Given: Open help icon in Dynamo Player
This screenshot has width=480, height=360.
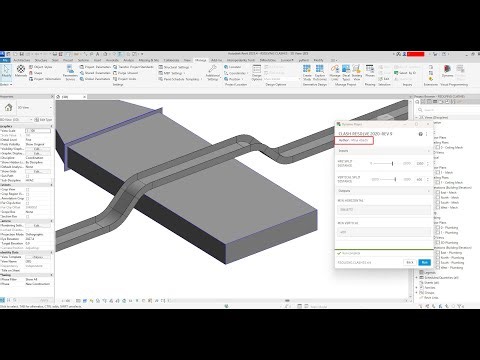Looking at the screenshot, I should tap(420, 134).
